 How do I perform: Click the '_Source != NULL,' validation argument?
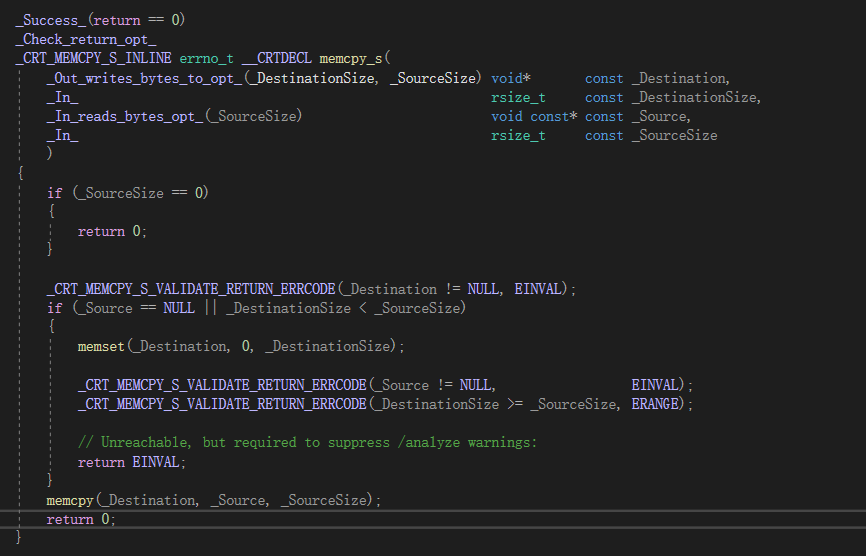coord(434,385)
